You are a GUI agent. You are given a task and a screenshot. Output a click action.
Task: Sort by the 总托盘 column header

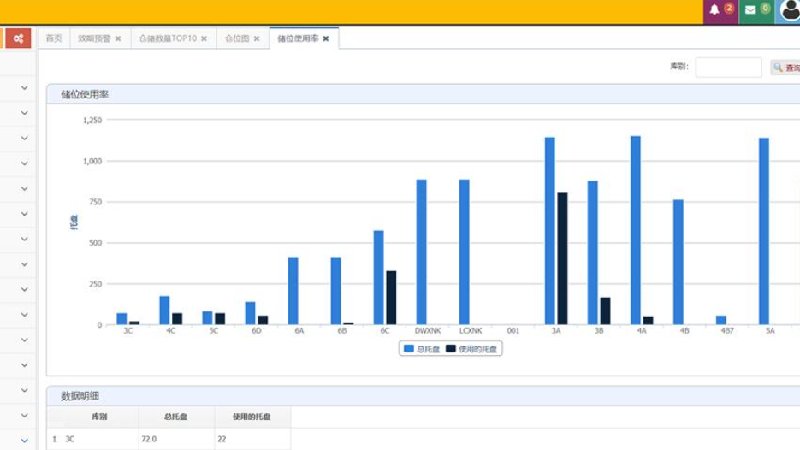pos(176,417)
